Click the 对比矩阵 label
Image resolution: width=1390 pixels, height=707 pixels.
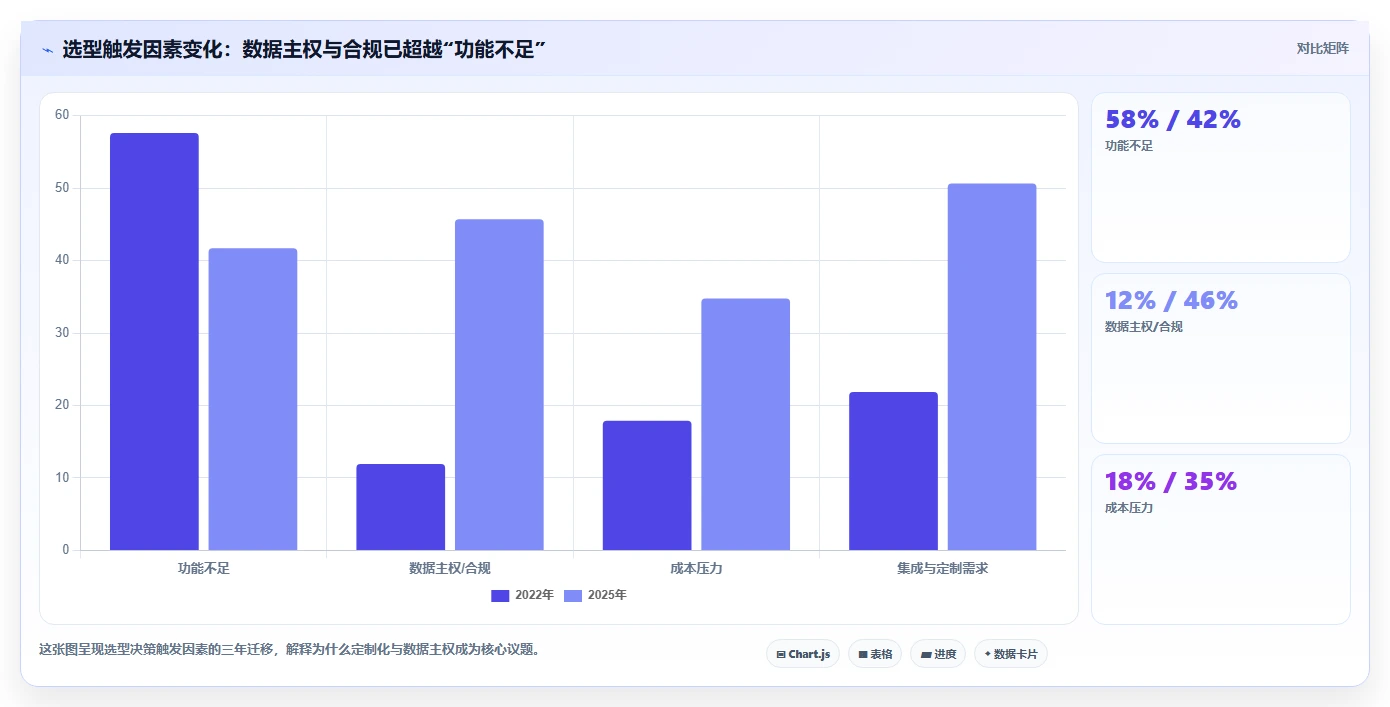coord(1322,48)
